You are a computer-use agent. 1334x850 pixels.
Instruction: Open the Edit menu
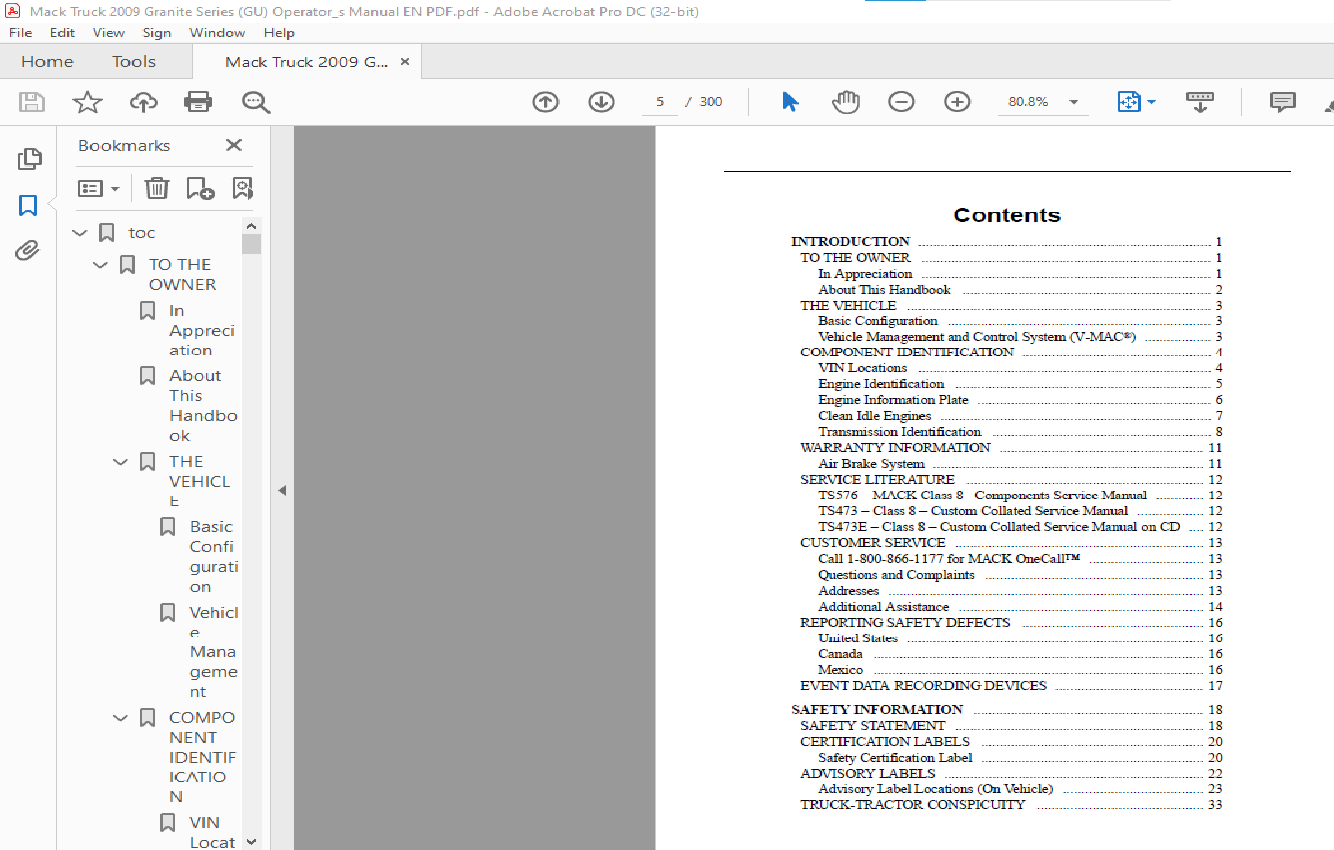click(62, 32)
